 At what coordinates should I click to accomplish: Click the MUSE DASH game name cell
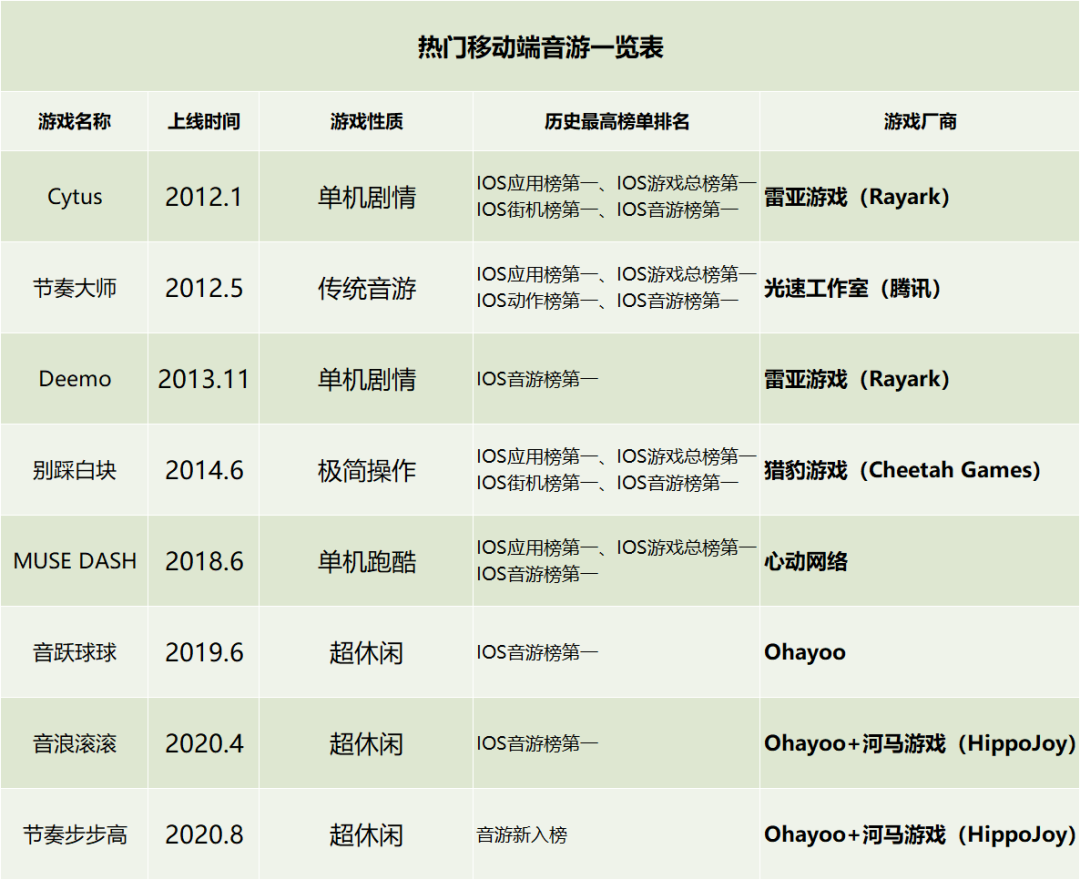tap(74, 561)
